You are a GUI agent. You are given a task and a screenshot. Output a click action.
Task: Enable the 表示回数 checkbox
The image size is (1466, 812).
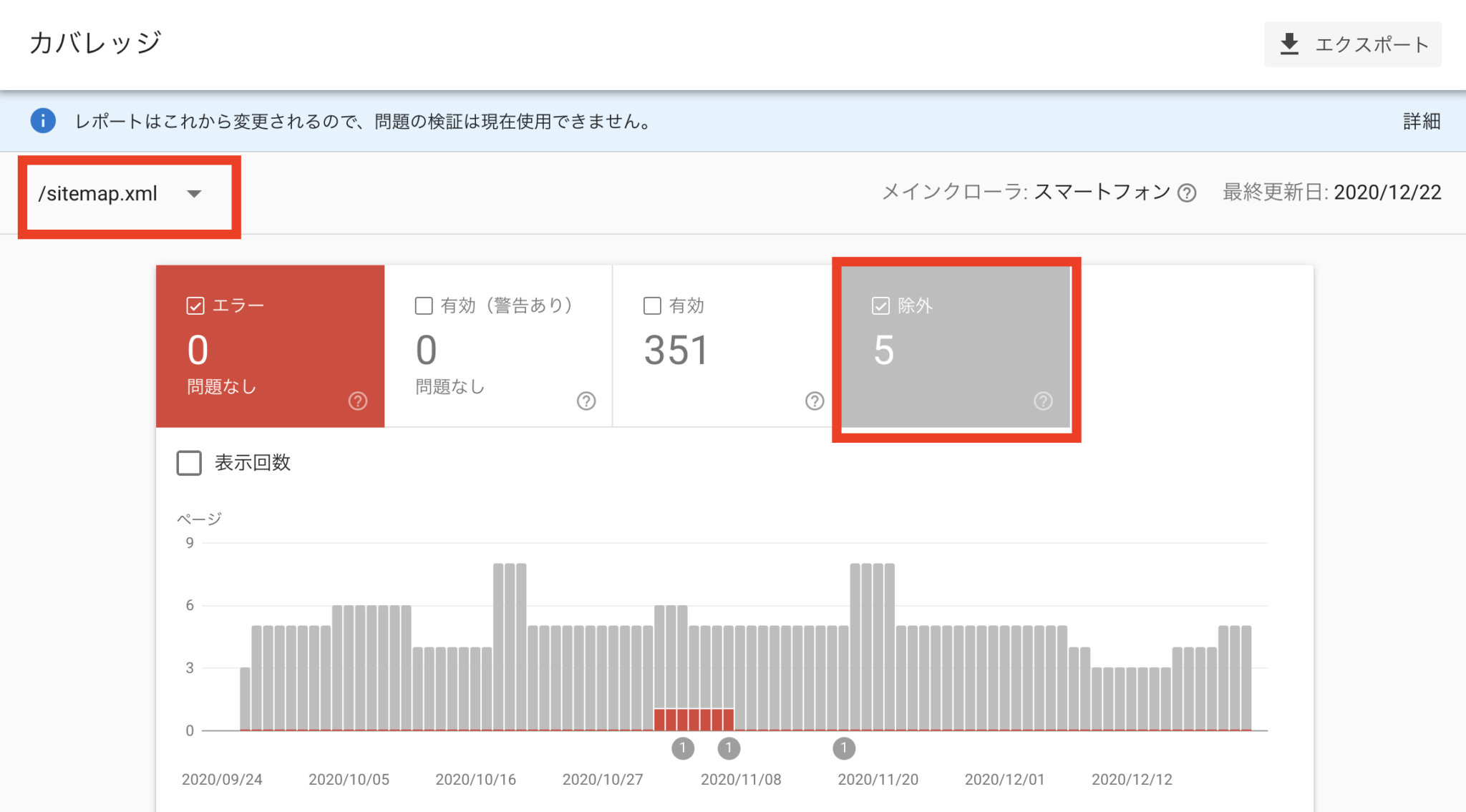pyautogui.click(x=189, y=462)
